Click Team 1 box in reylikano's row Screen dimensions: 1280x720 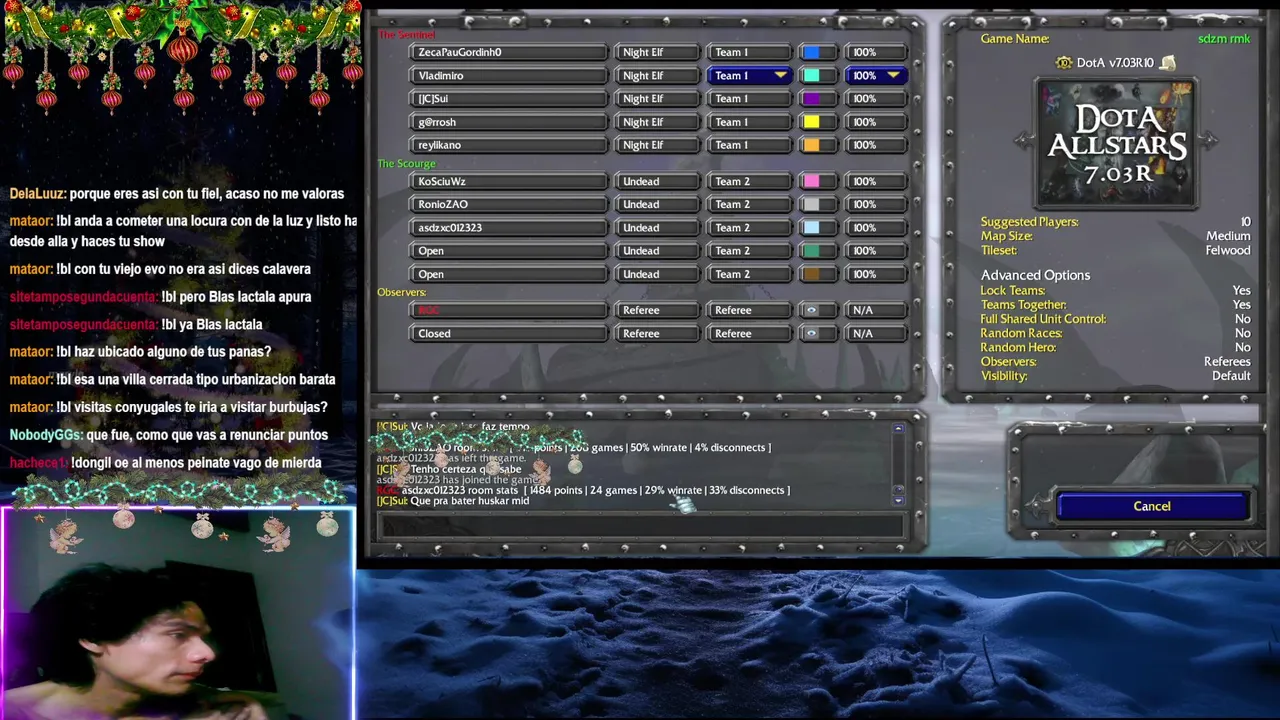pyautogui.click(x=750, y=145)
